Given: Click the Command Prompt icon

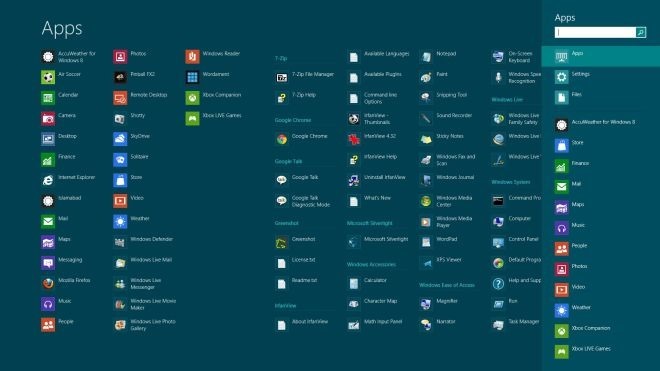Looking at the screenshot, I should click(x=498, y=201).
